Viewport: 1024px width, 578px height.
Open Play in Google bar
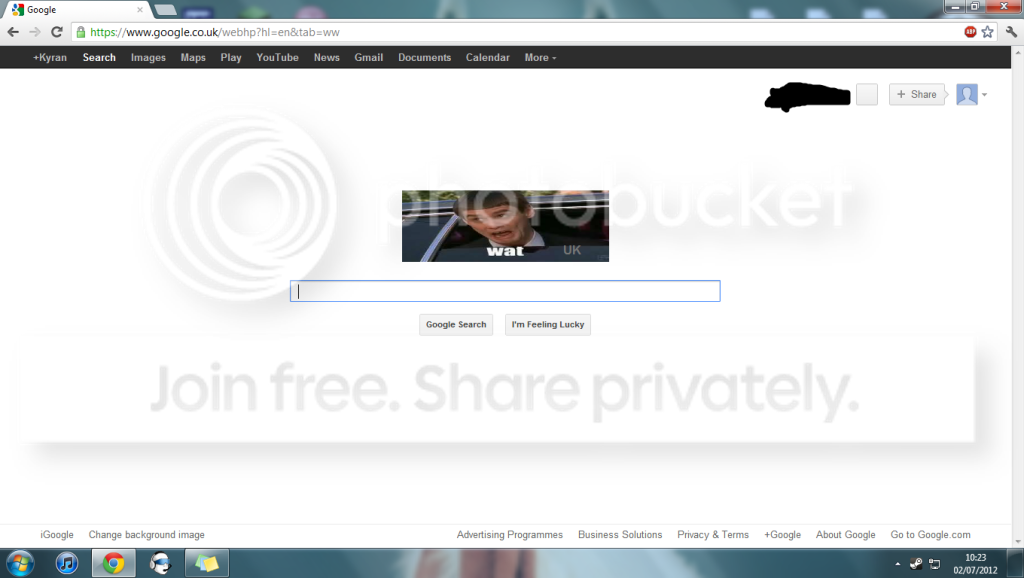click(x=231, y=57)
